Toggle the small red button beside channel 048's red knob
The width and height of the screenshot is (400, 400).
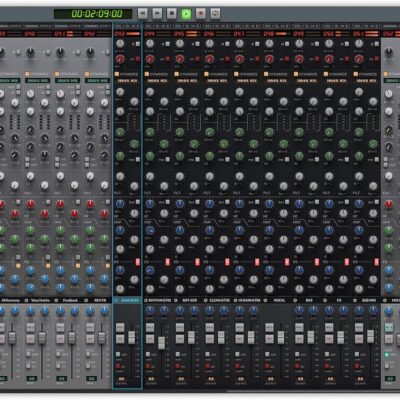pos(287,59)
